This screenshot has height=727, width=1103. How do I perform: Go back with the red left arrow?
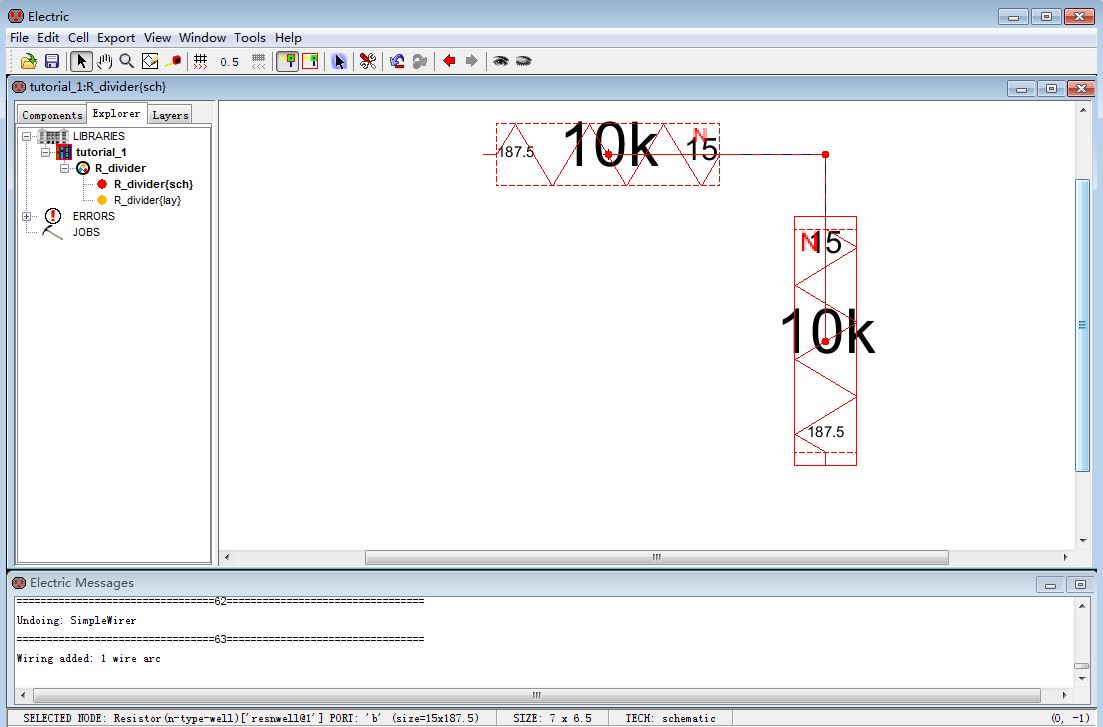point(449,61)
